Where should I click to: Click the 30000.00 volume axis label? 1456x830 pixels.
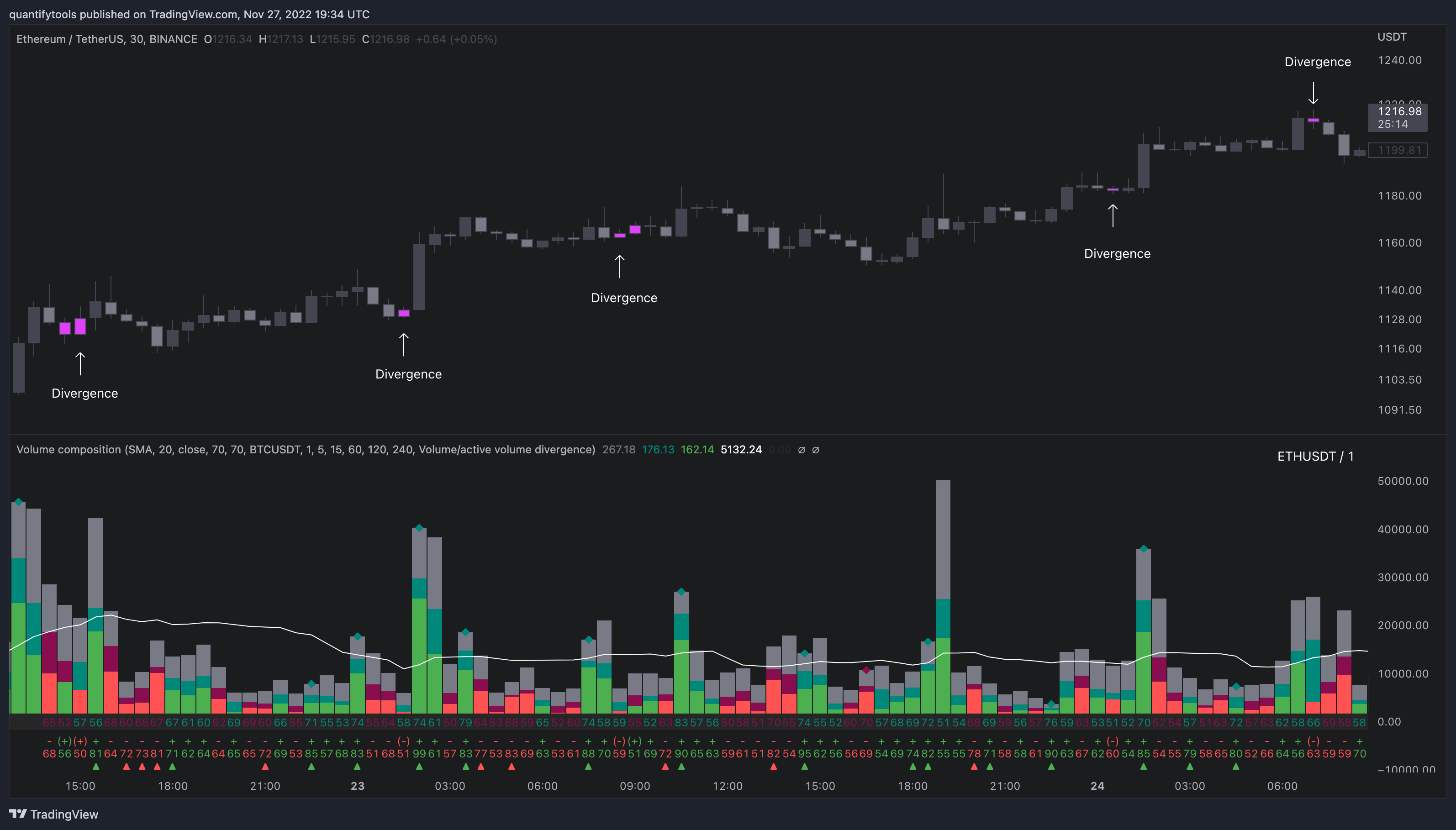[1403, 578]
